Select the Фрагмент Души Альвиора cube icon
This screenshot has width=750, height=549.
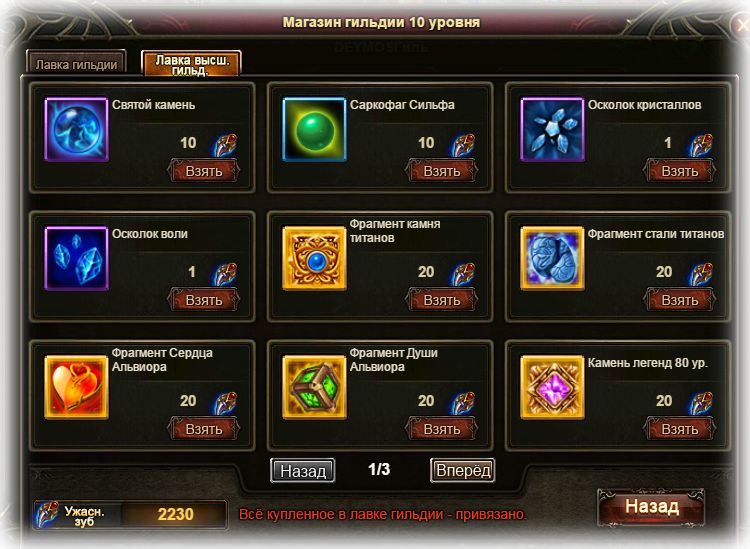click(314, 387)
